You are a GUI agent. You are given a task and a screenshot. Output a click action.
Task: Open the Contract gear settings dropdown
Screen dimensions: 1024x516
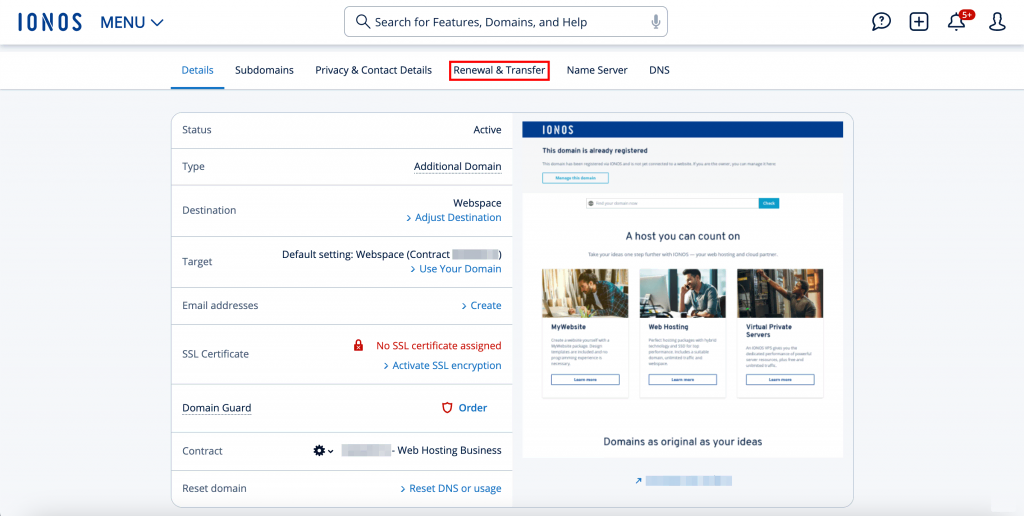(x=323, y=451)
